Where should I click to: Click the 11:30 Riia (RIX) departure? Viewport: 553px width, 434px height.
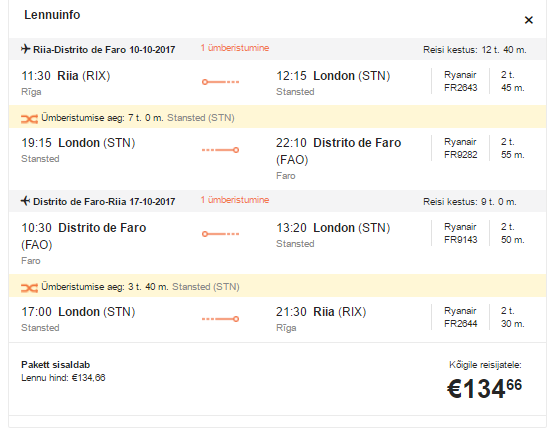[x=66, y=76]
